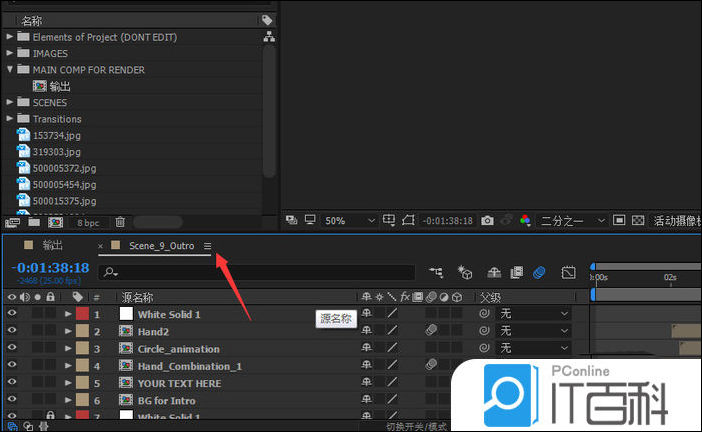This screenshot has height=432, width=702.
Task: Click the composition mini-flowchart icon
Action: pos(437,272)
